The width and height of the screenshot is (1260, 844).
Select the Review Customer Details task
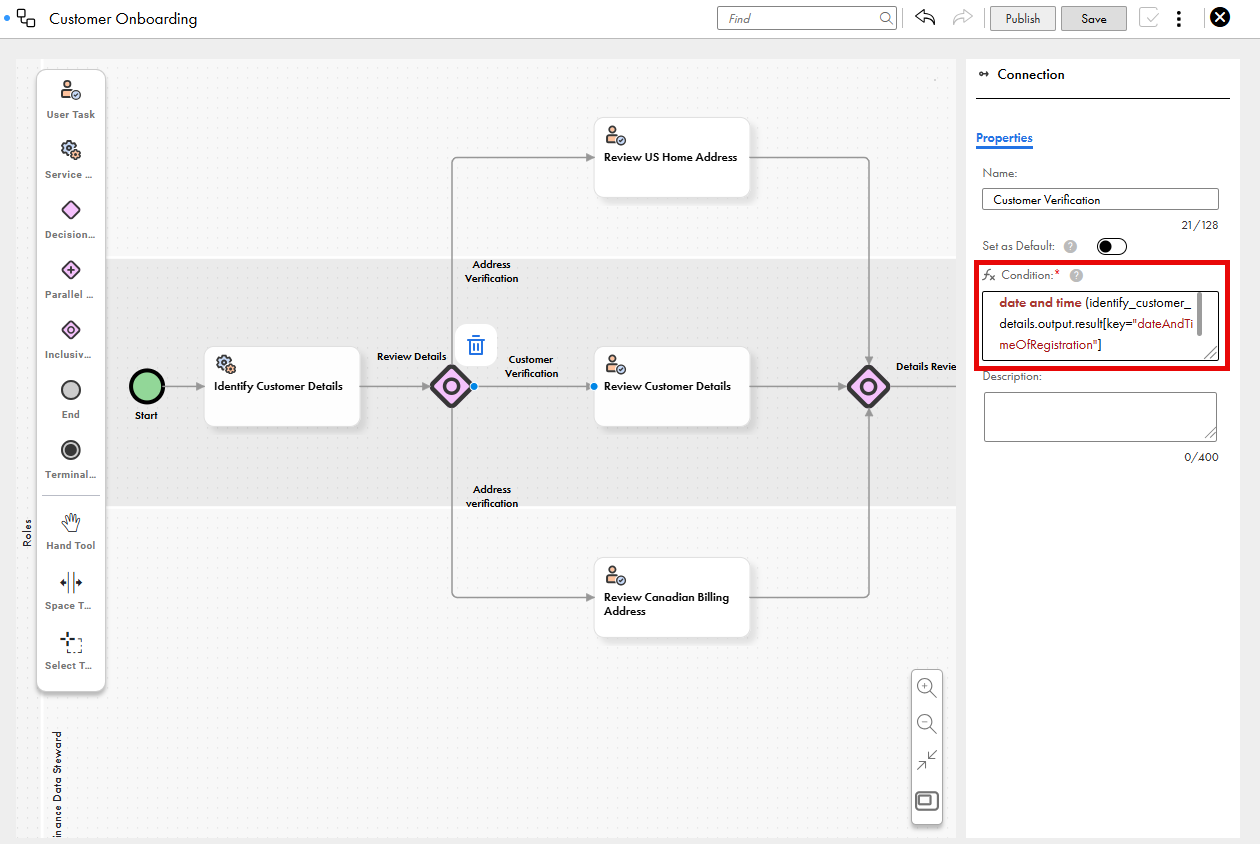tap(672, 386)
